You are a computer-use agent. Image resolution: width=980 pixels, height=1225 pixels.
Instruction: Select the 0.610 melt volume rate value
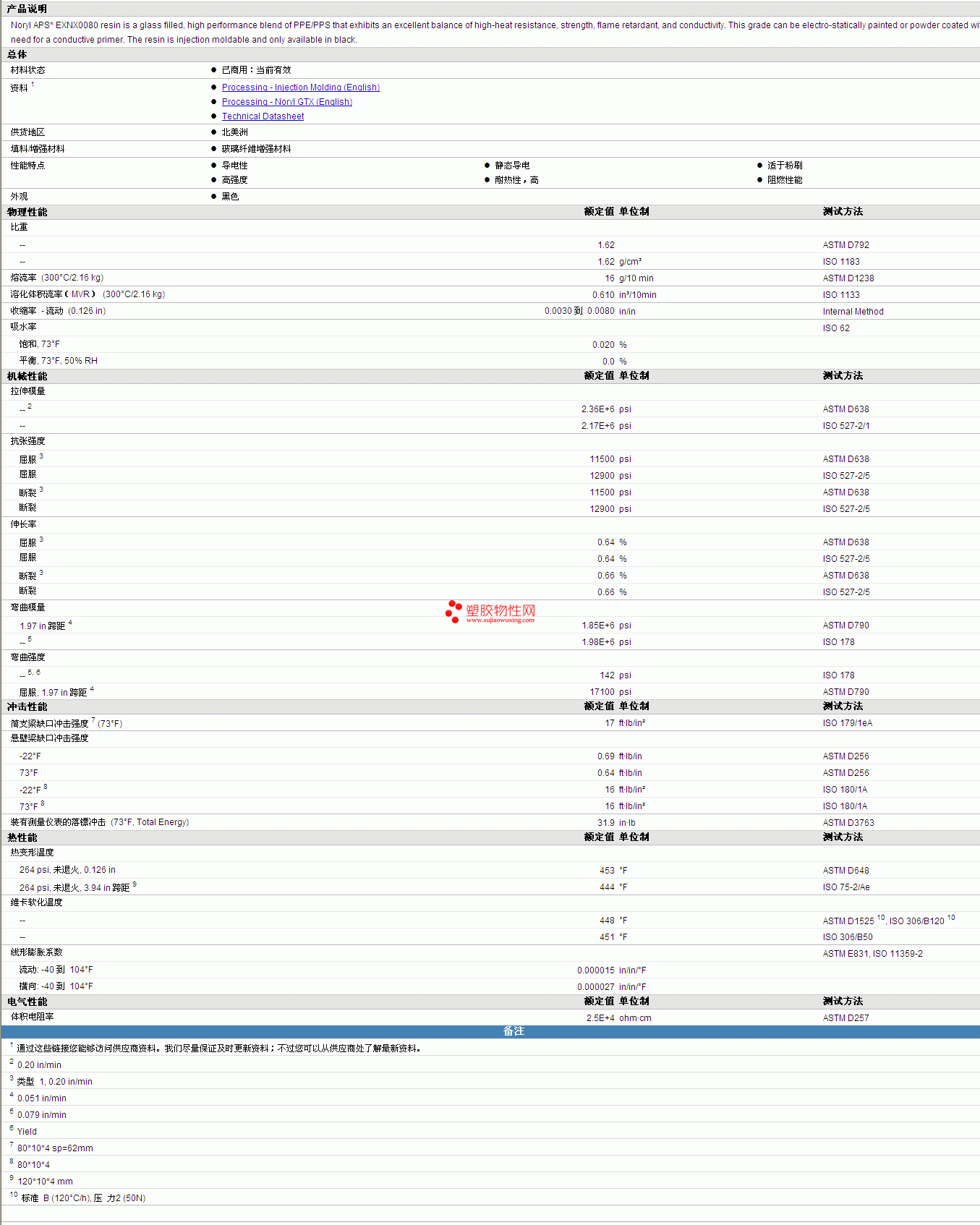pyautogui.click(x=603, y=295)
